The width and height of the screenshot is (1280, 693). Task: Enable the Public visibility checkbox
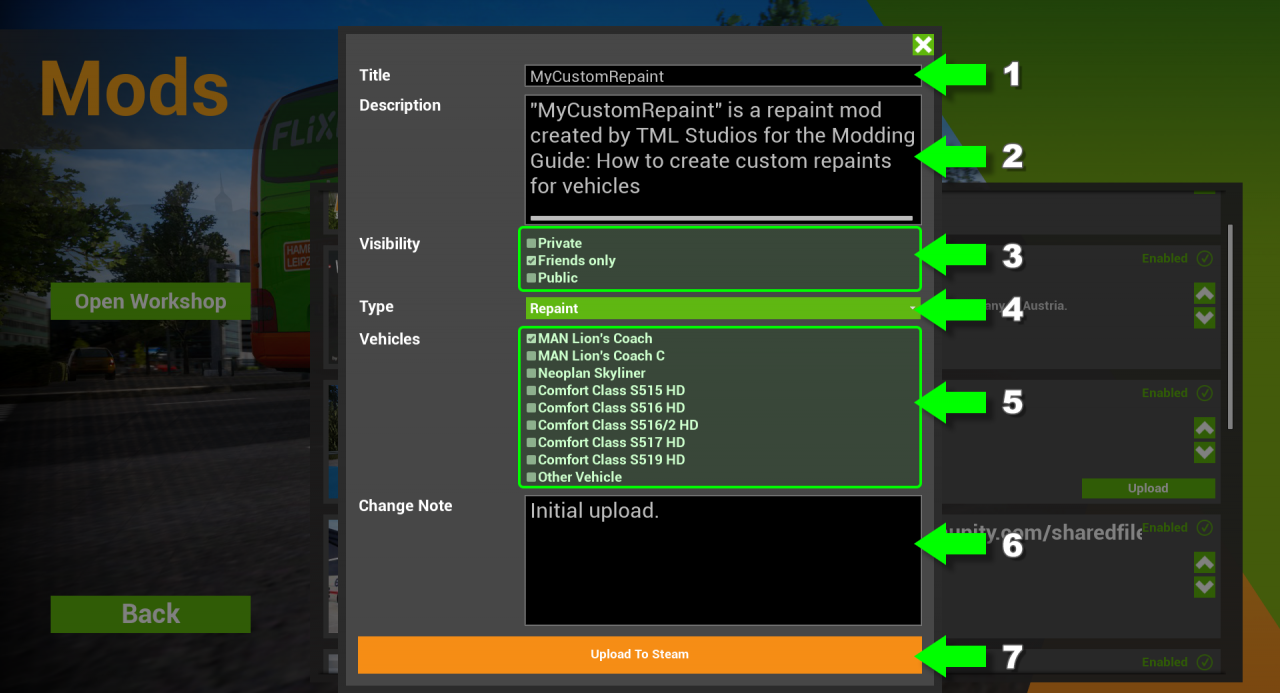(x=532, y=278)
